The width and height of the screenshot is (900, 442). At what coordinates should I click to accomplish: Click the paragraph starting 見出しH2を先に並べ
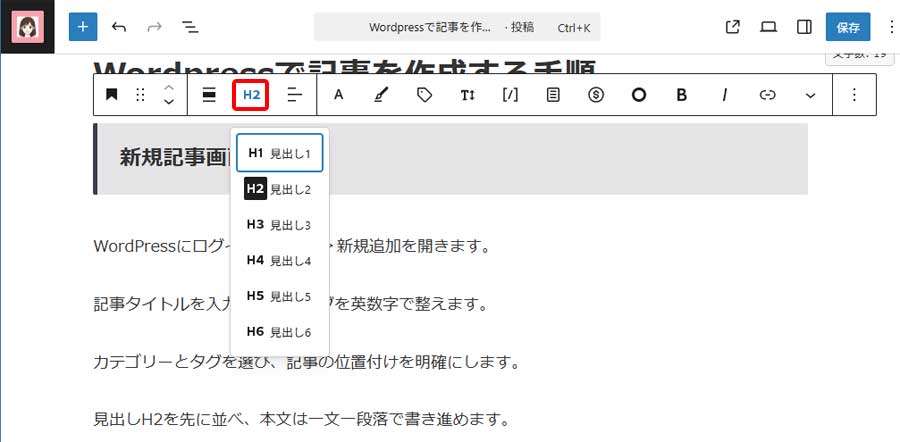click(301, 420)
